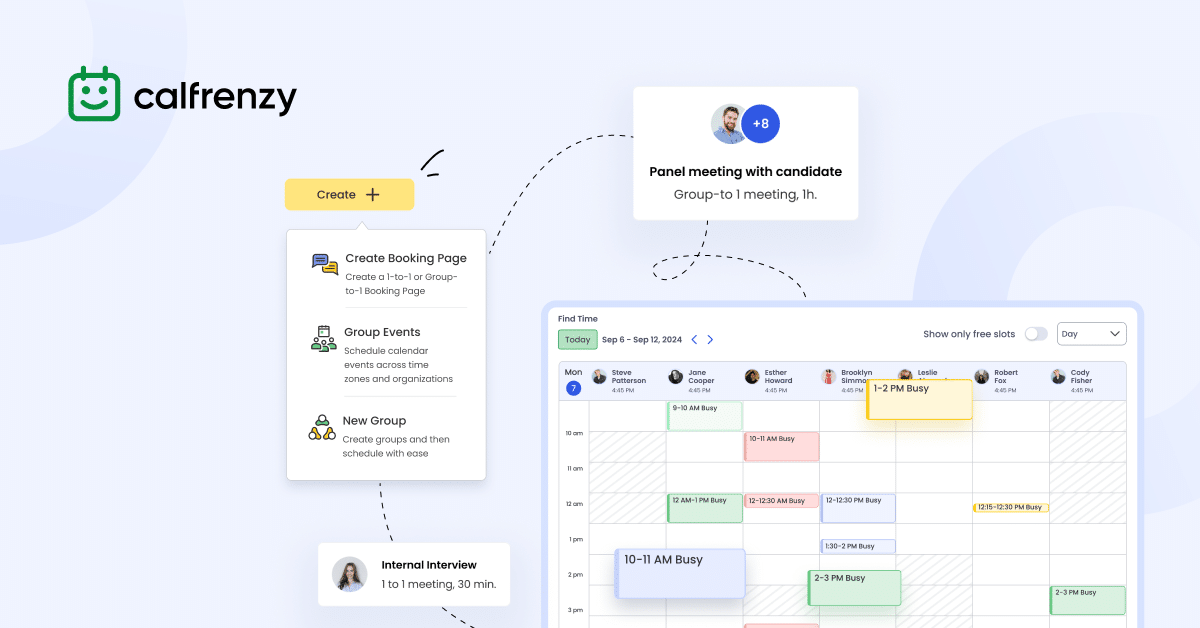Select the New Group icon in the menu
This screenshot has width=1200, height=628.
(322, 427)
